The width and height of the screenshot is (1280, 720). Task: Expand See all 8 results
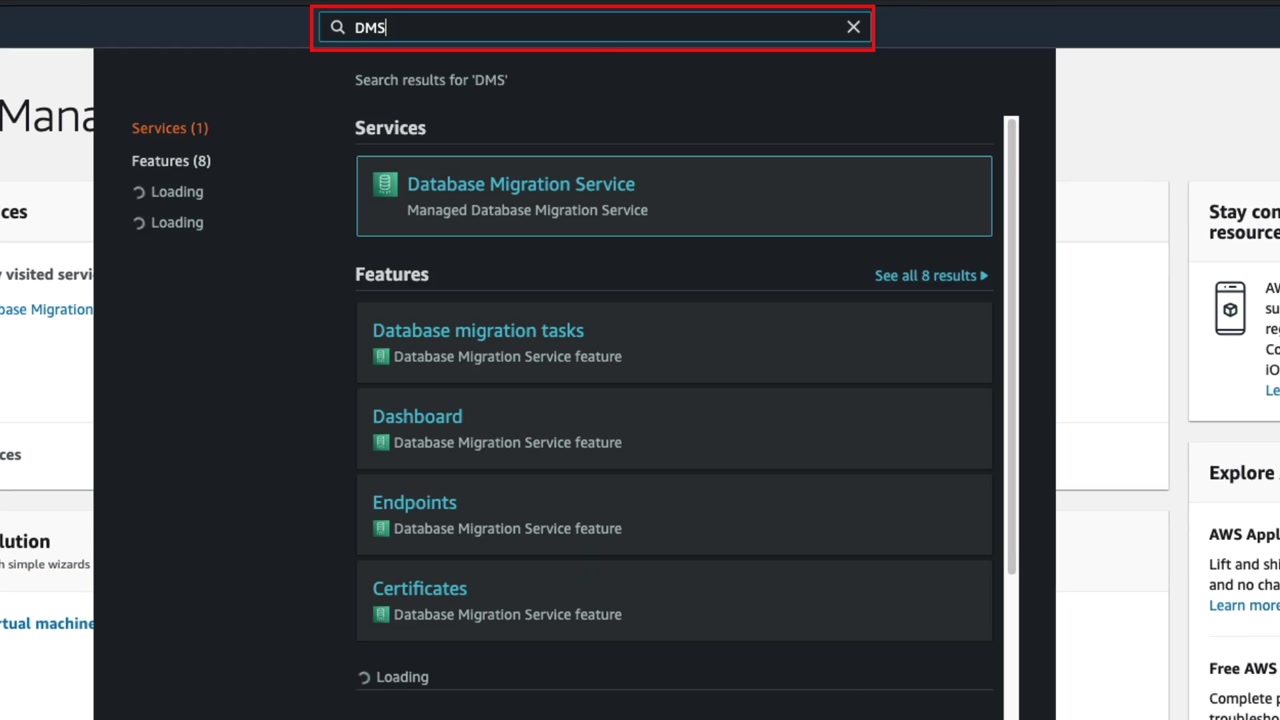point(930,276)
